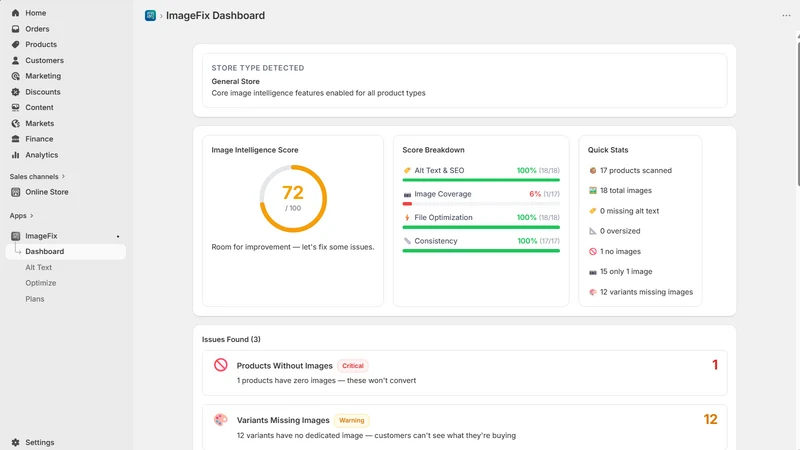Click the Content icon in sidebar
This screenshot has height=450, width=800.
(15, 108)
